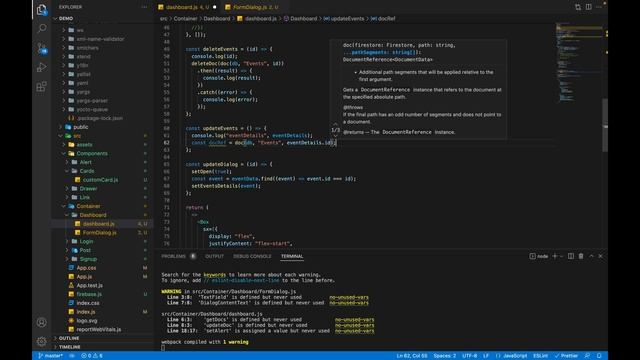Kill the terminal with trash icon
This screenshot has height=360, width=640.
(581, 256)
